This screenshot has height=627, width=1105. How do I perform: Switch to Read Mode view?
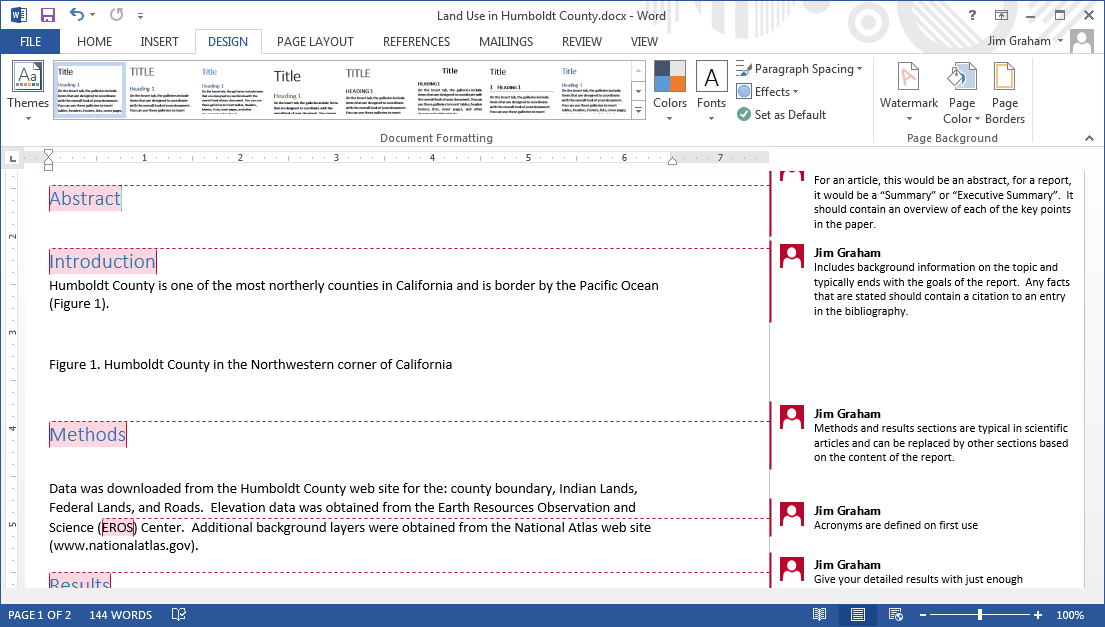pos(819,615)
